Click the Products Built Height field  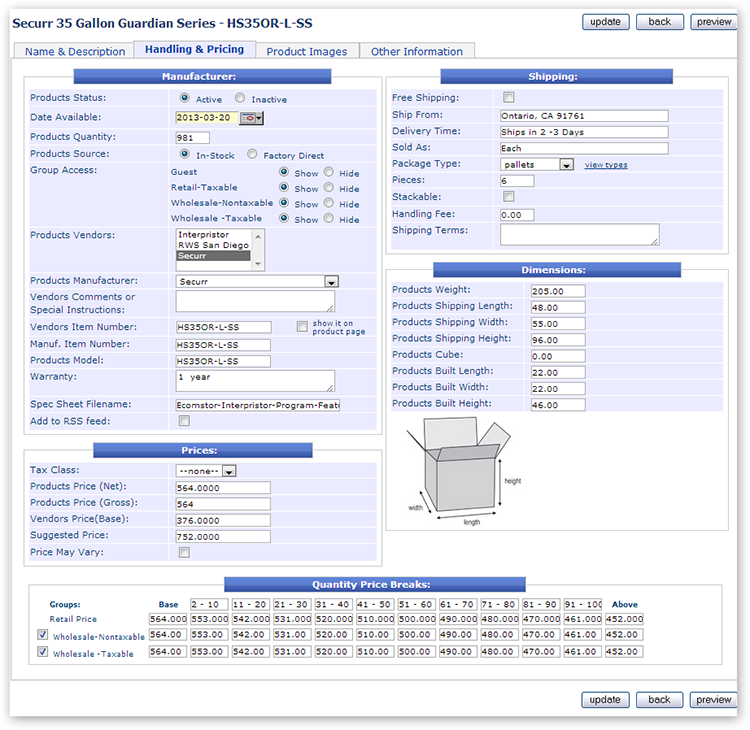pos(558,405)
